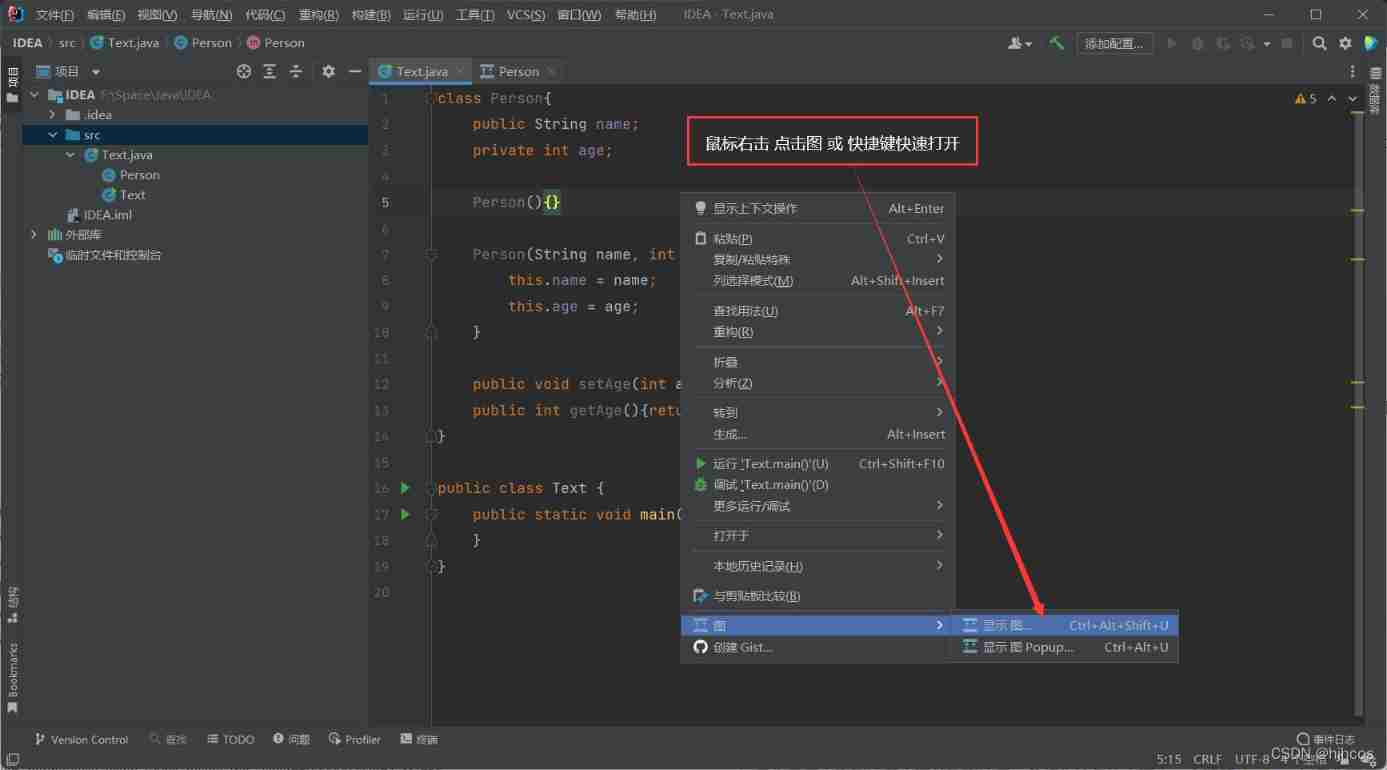Viewport: 1387px width, 770px height.
Task: Click CRLF line separator in status bar
Action: point(1207,759)
